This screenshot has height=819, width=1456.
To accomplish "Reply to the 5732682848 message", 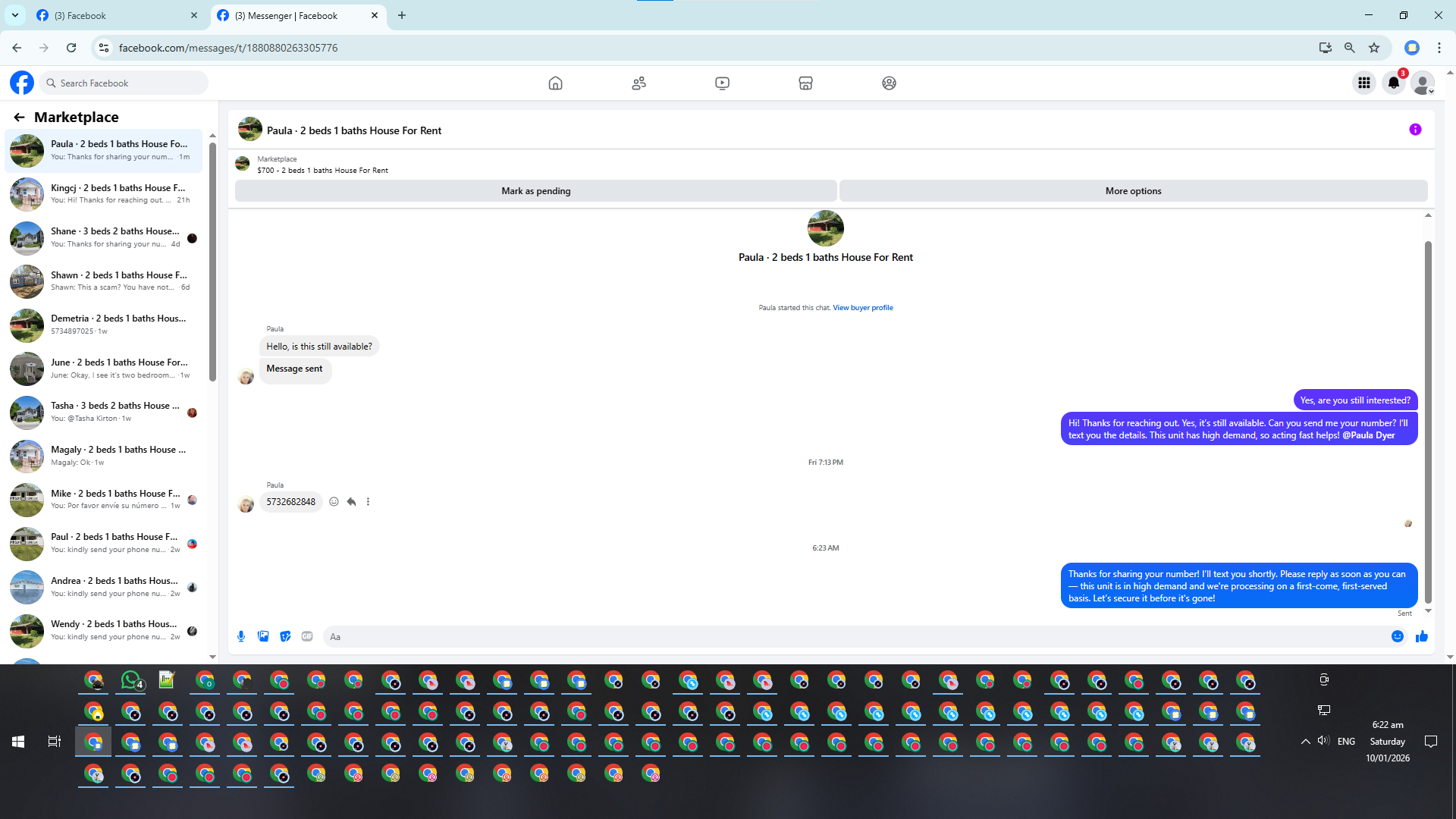I will [351, 502].
